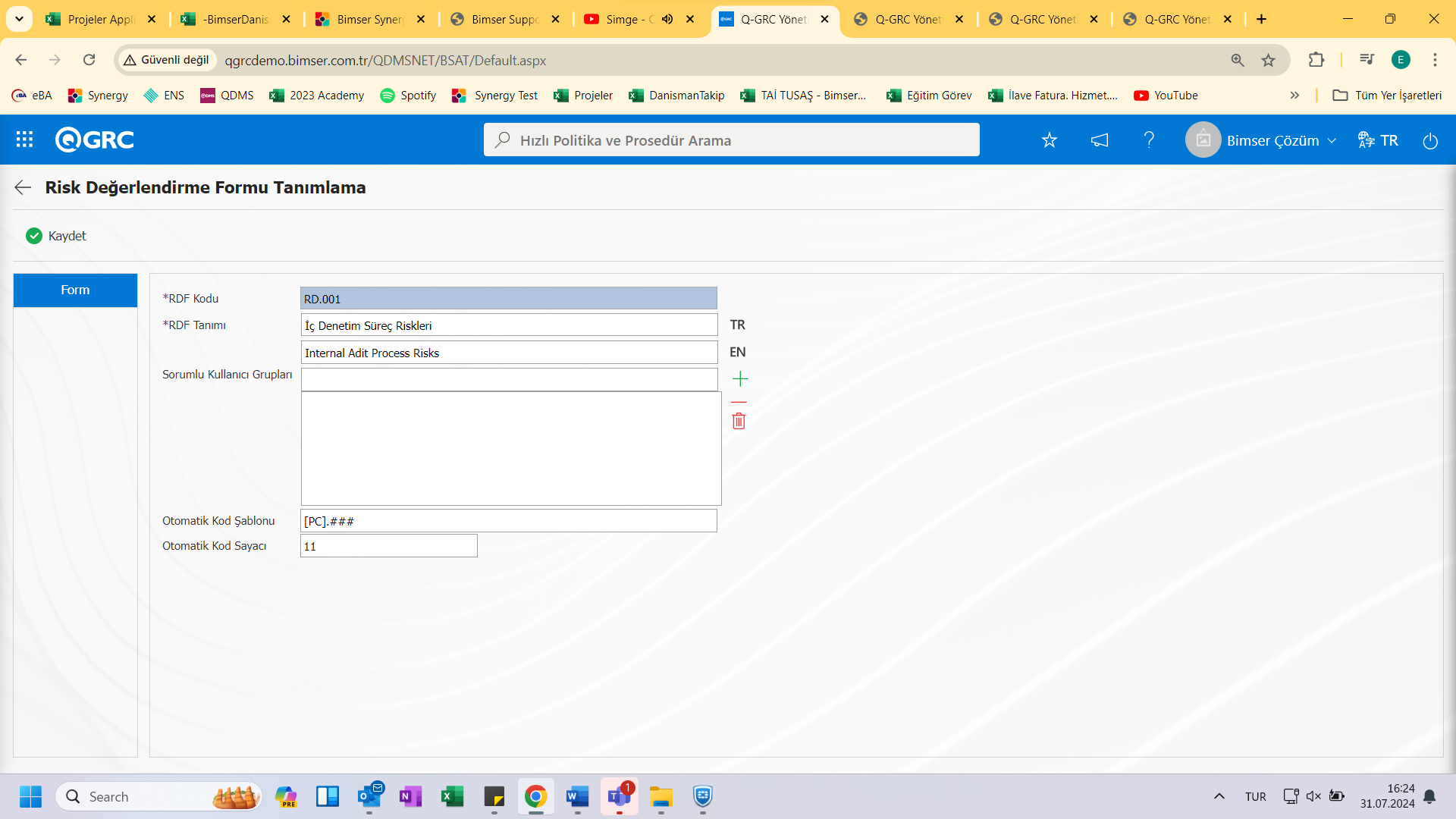The height and width of the screenshot is (819, 1456).
Task: Click the delete (trash) icon for user groups
Action: click(x=740, y=421)
